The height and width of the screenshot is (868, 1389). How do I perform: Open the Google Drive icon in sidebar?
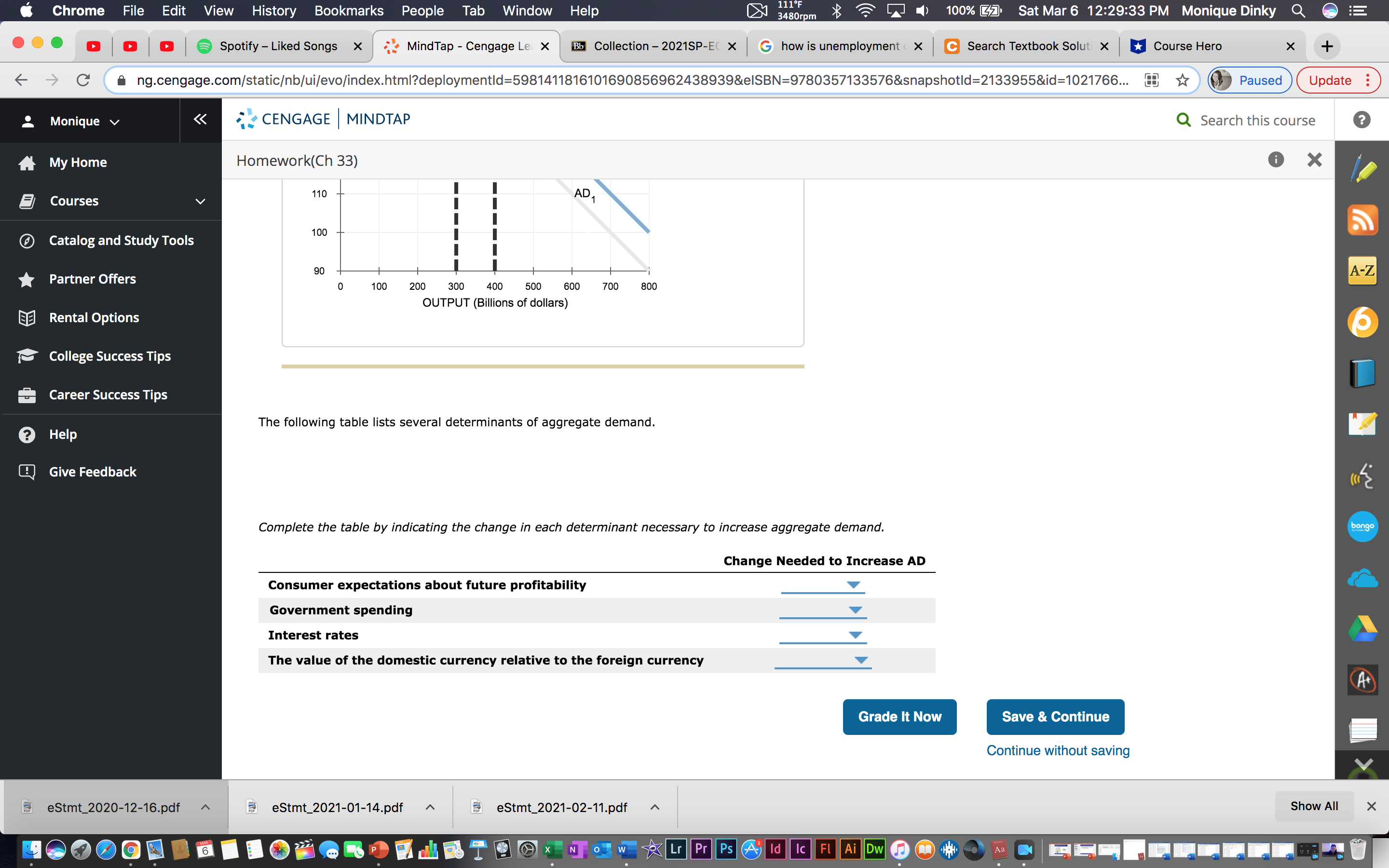pos(1362,629)
